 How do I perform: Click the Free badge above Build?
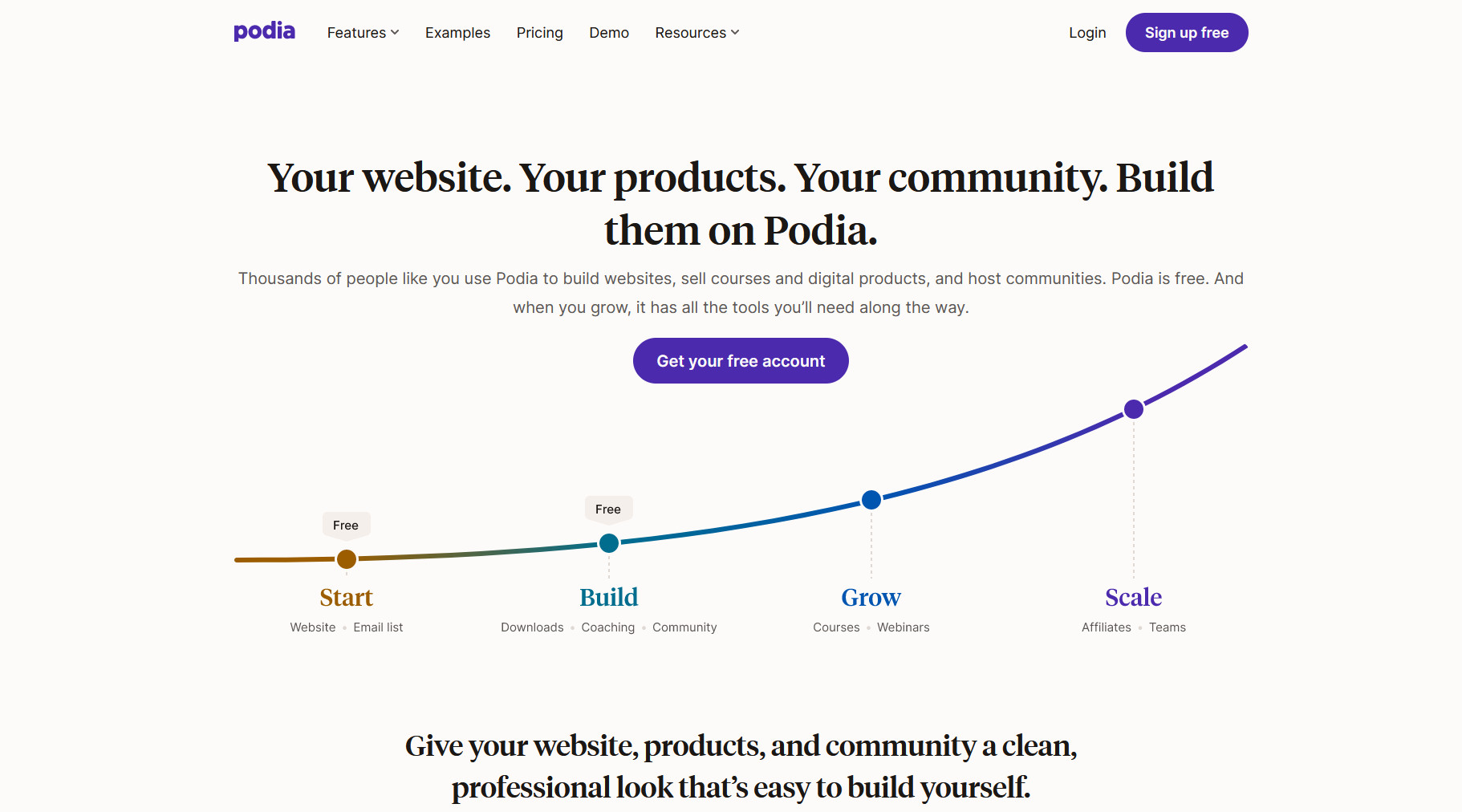pyautogui.click(x=608, y=510)
